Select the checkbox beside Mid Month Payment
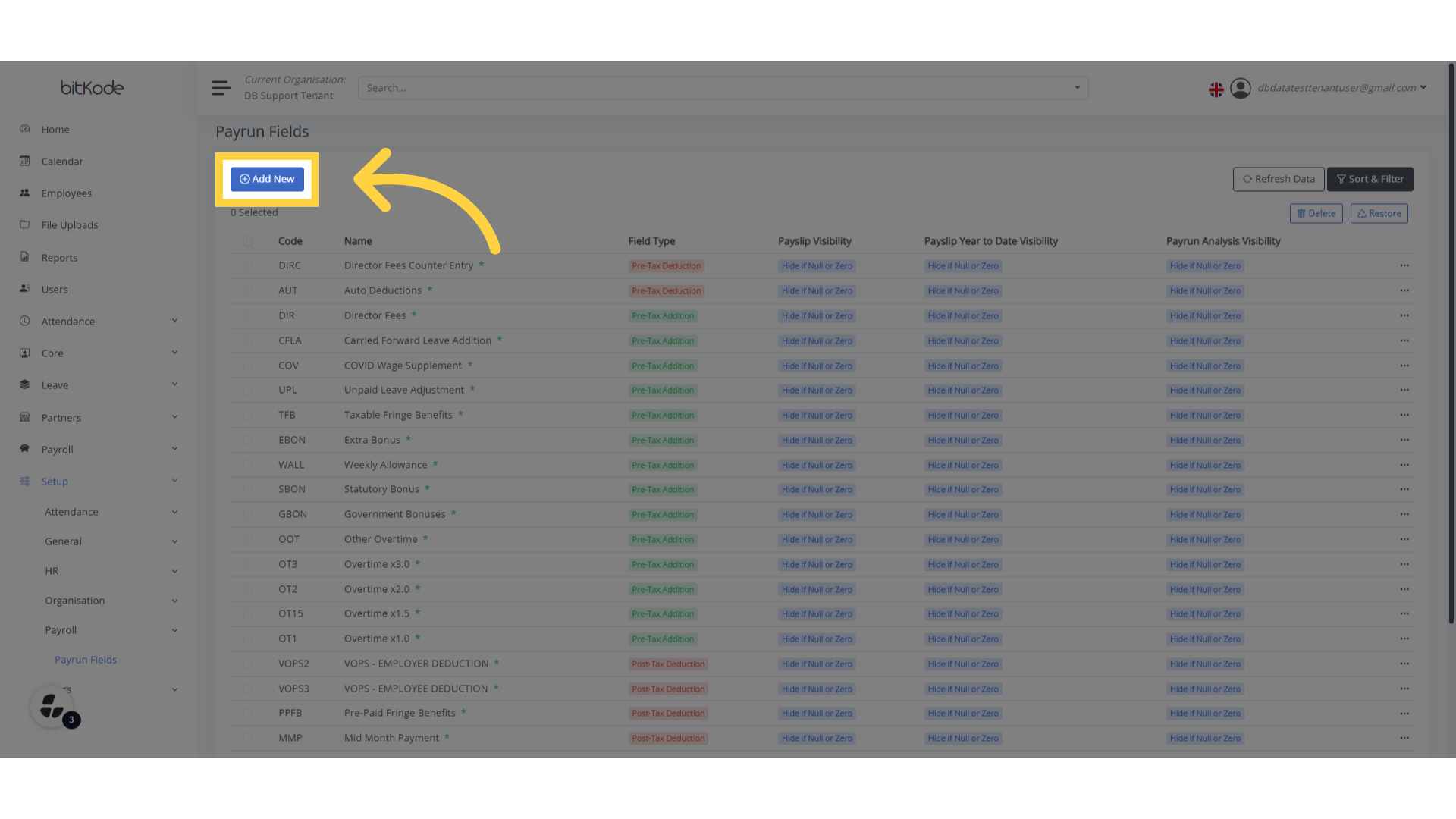 (x=247, y=737)
